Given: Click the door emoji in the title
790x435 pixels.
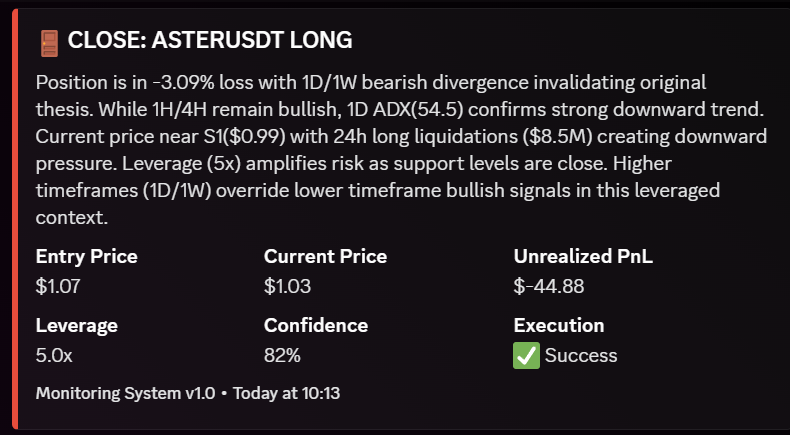Looking at the screenshot, I should 49,41.
